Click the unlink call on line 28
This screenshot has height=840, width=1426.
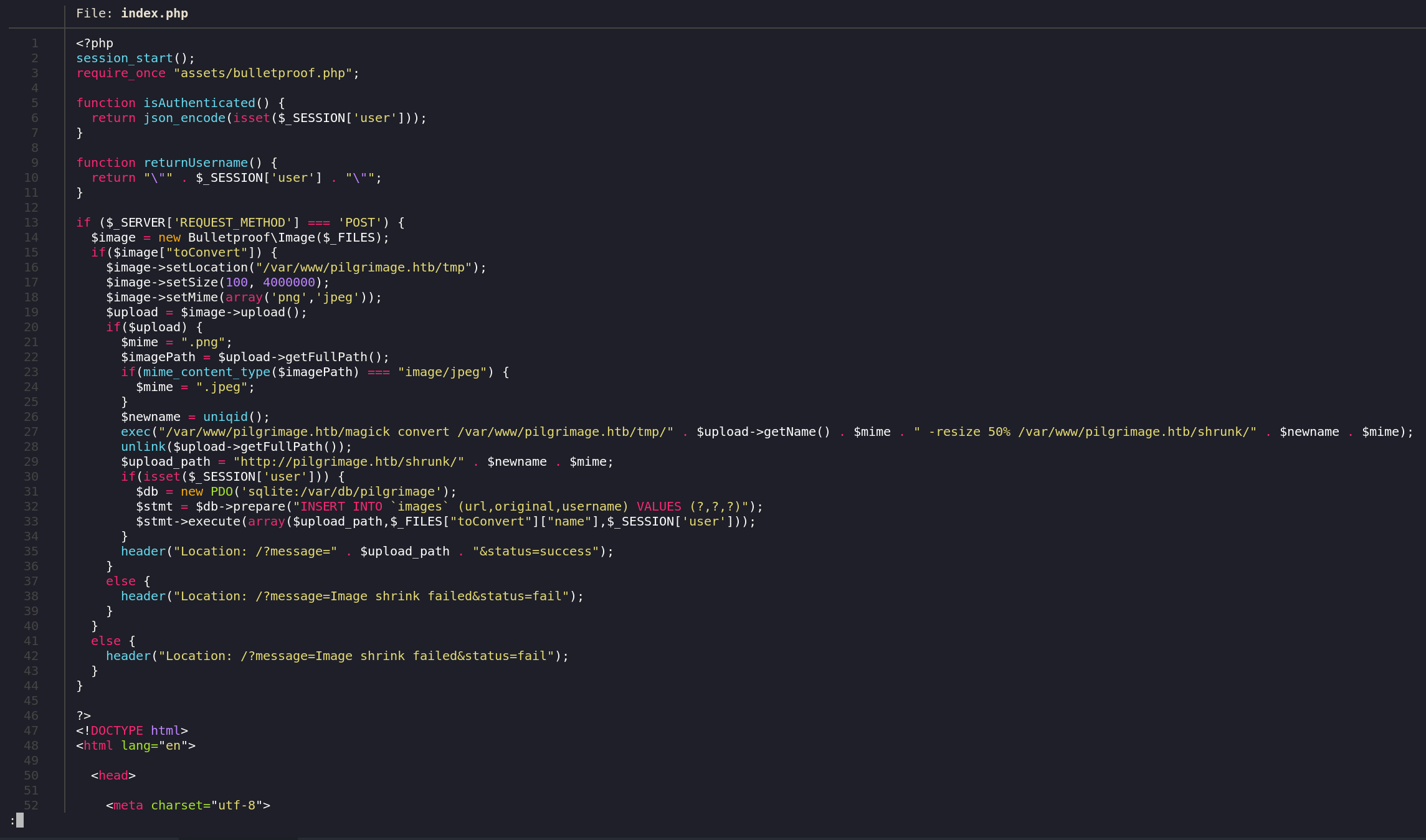pyautogui.click(x=143, y=446)
